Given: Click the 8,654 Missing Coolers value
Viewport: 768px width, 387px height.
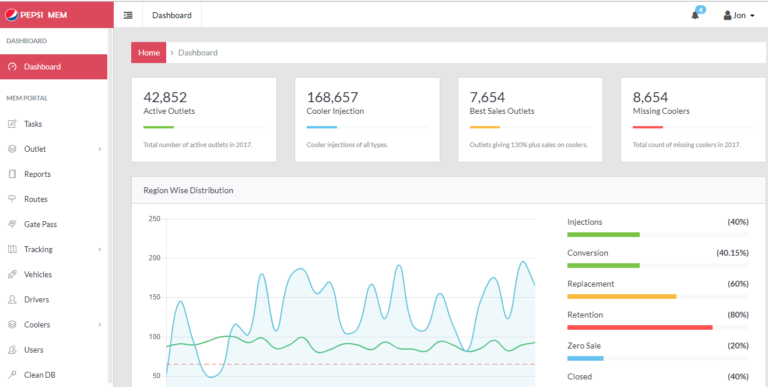Looking at the screenshot, I should 650,97.
